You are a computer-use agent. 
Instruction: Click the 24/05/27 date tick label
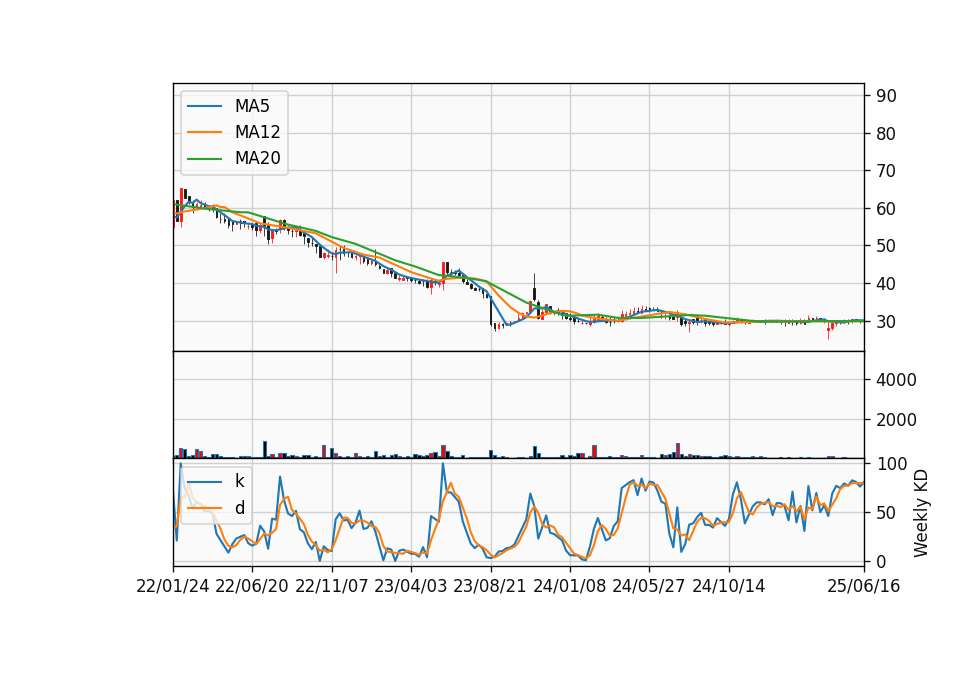(x=649, y=586)
